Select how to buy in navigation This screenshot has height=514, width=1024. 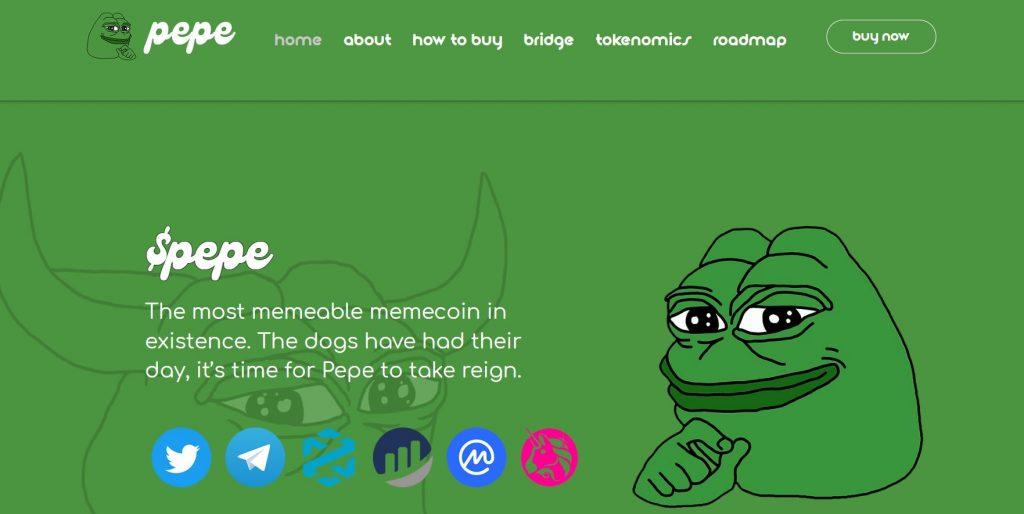[x=457, y=40]
